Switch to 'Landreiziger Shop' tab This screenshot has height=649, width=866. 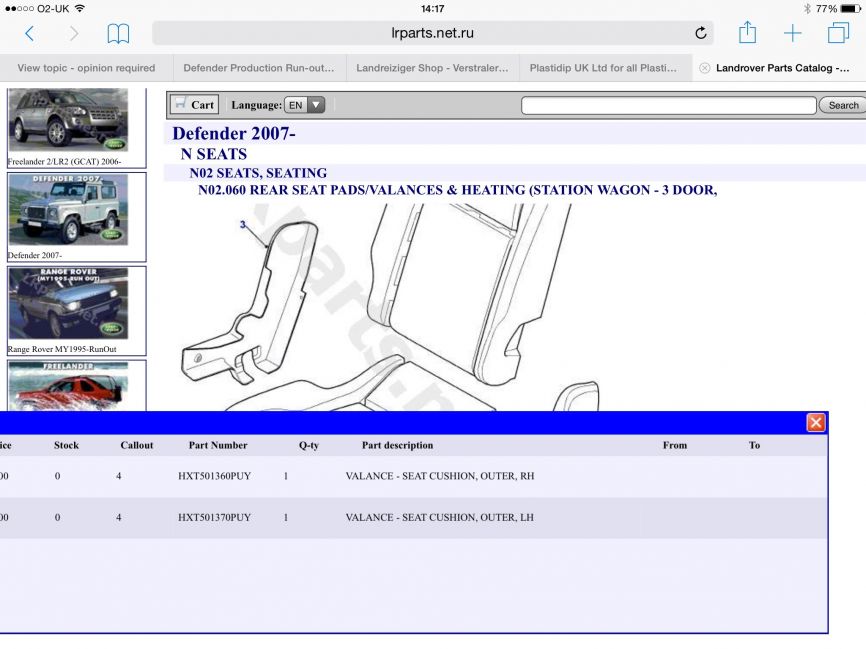pyautogui.click(x=432, y=68)
